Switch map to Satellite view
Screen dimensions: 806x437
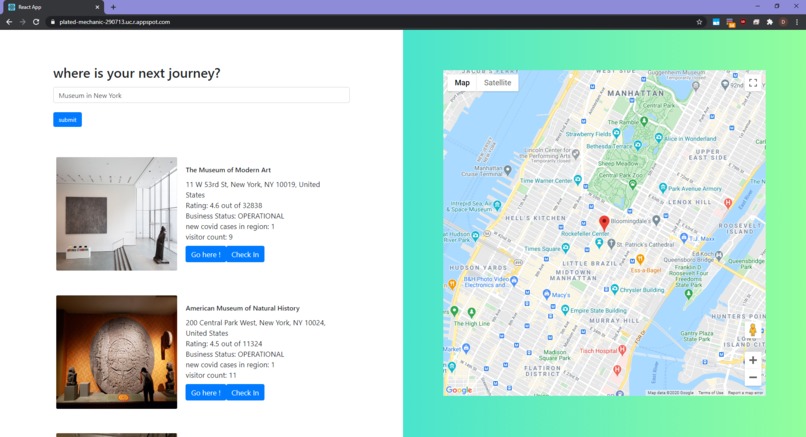point(497,83)
